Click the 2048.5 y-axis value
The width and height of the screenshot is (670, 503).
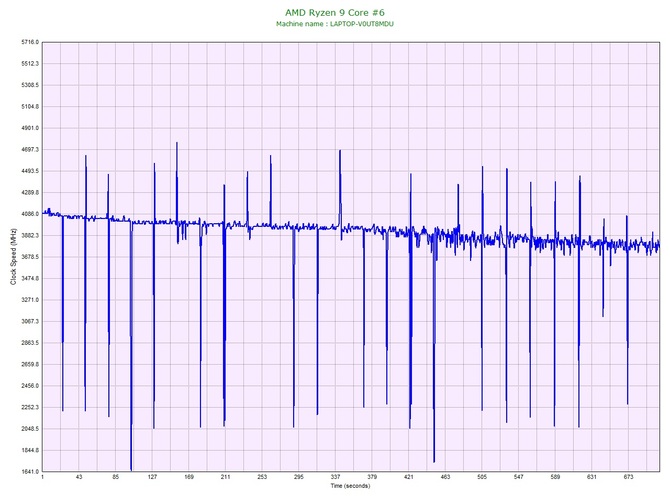(30, 429)
